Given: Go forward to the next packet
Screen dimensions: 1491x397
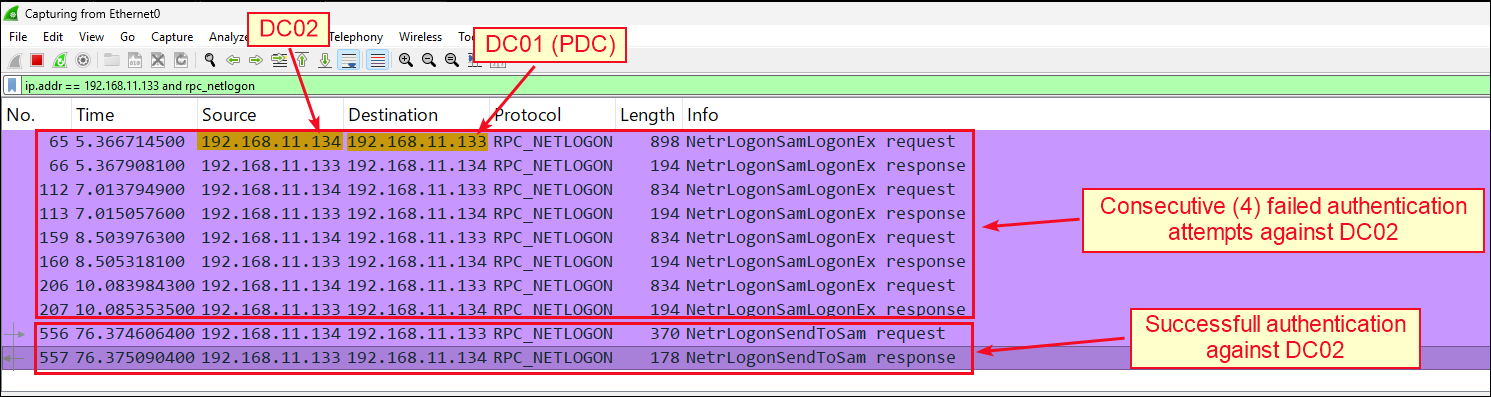Looking at the screenshot, I should point(256,60).
